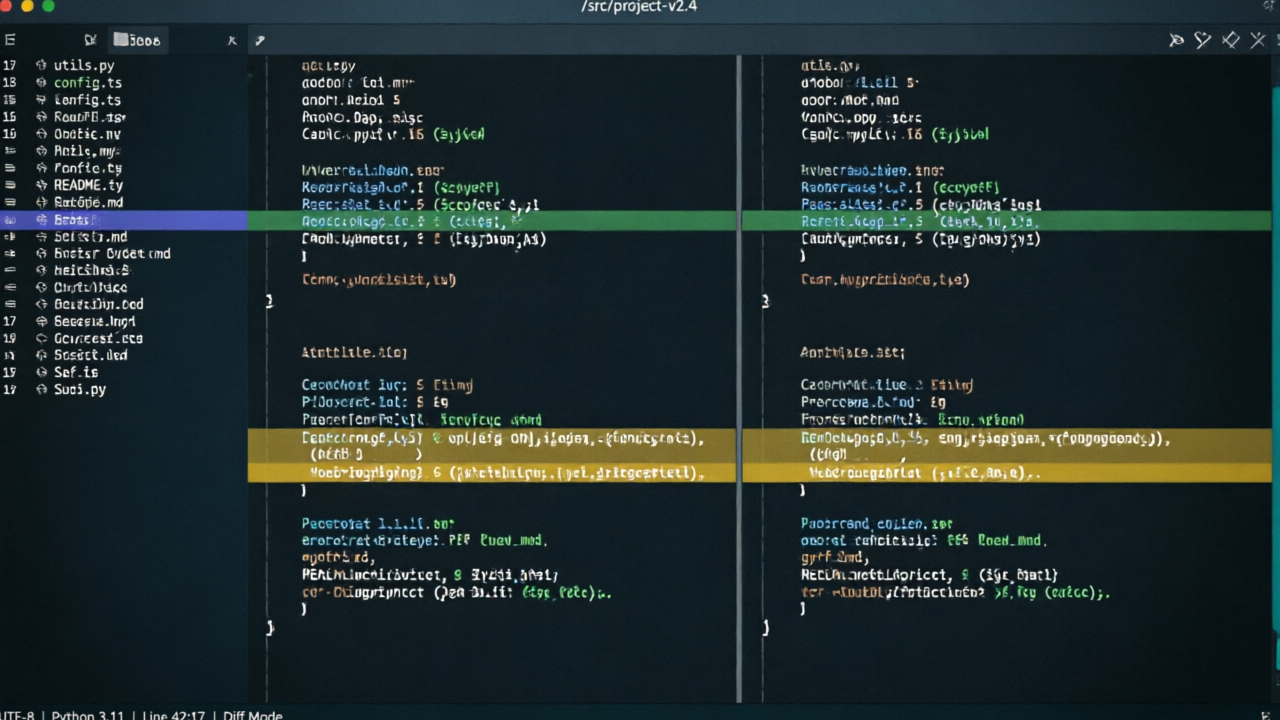The height and width of the screenshot is (720, 1280).
Task: Click Line 42:17 in the status bar
Action: pos(173,715)
